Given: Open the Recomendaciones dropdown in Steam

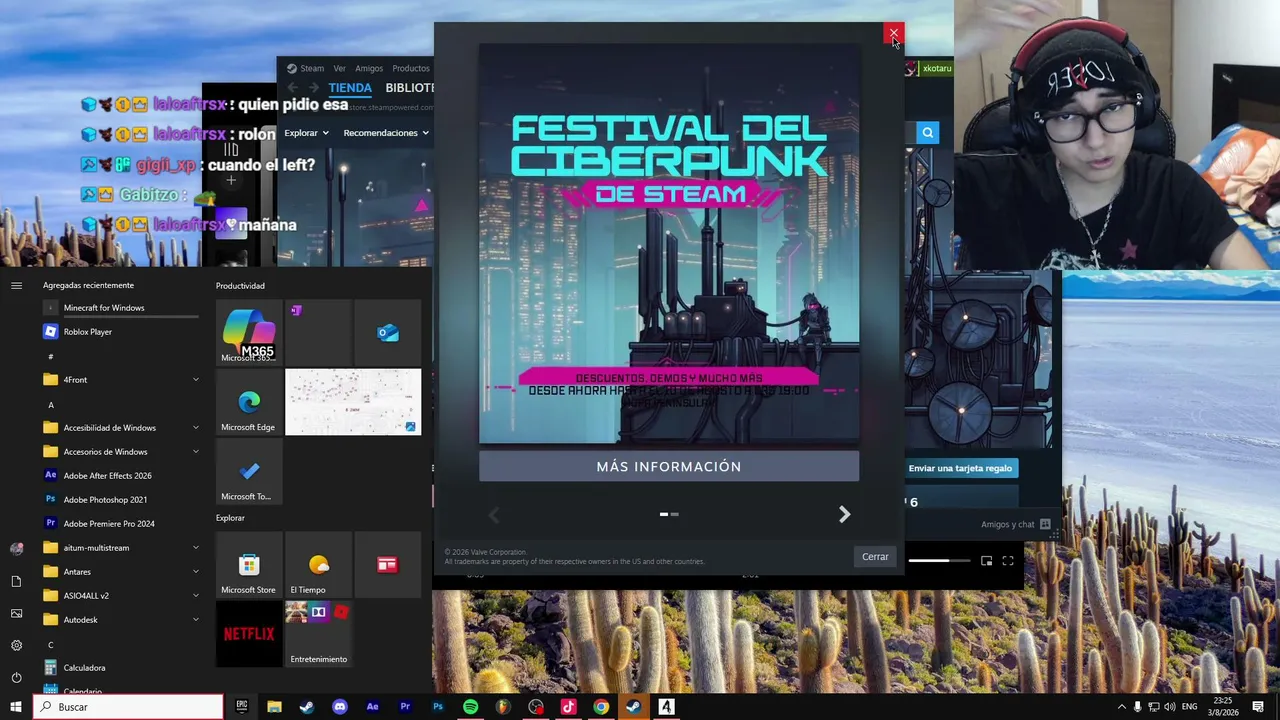Looking at the screenshot, I should [x=386, y=133].
